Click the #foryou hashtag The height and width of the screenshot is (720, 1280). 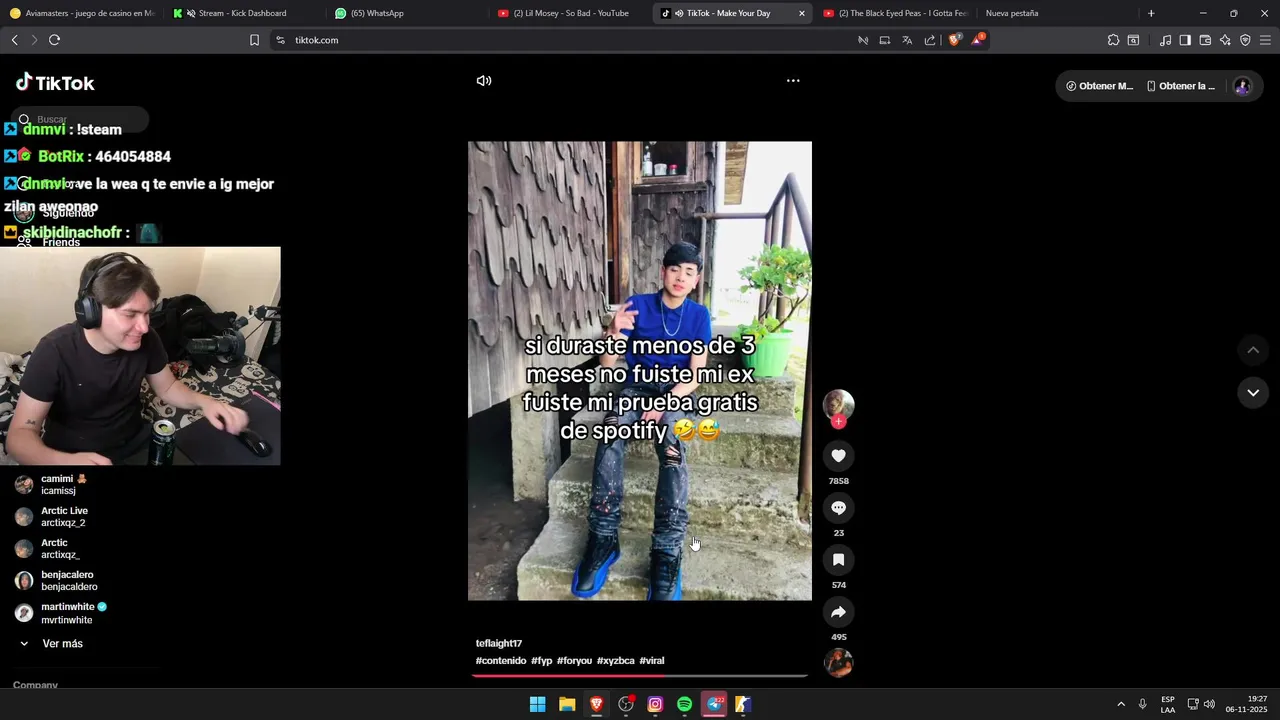[574, 661]
